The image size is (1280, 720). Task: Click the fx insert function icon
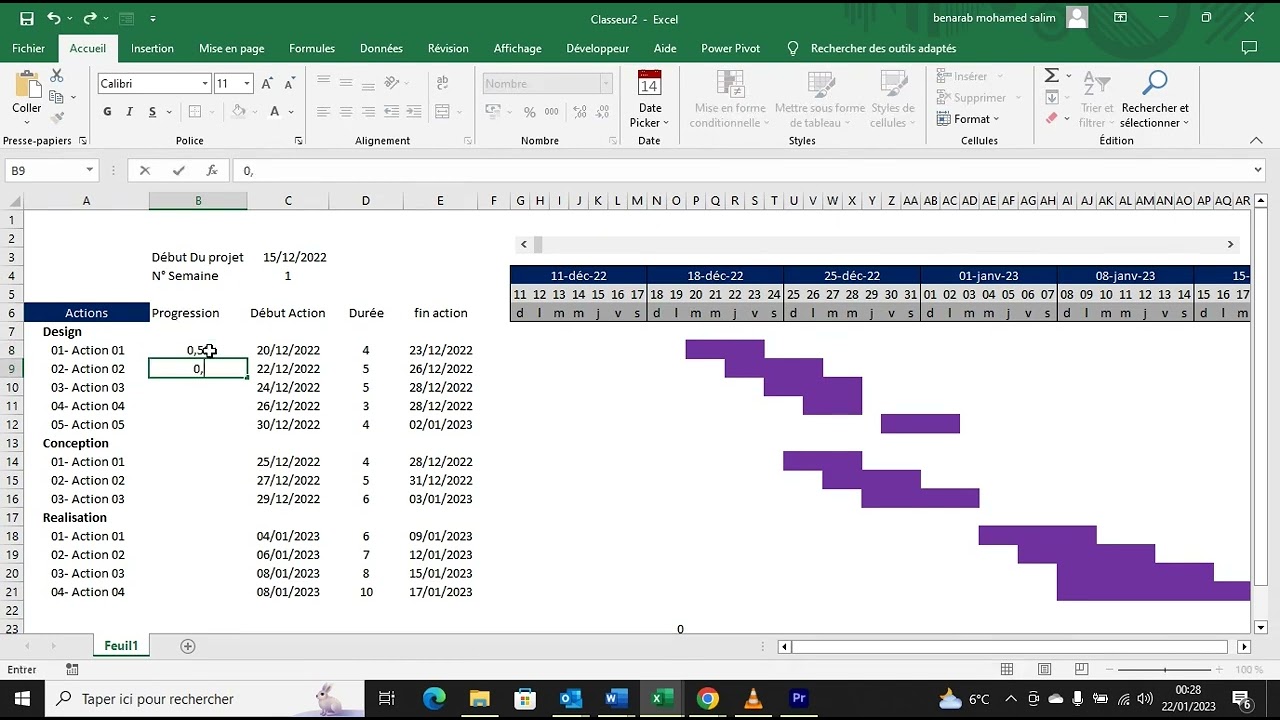212,171
